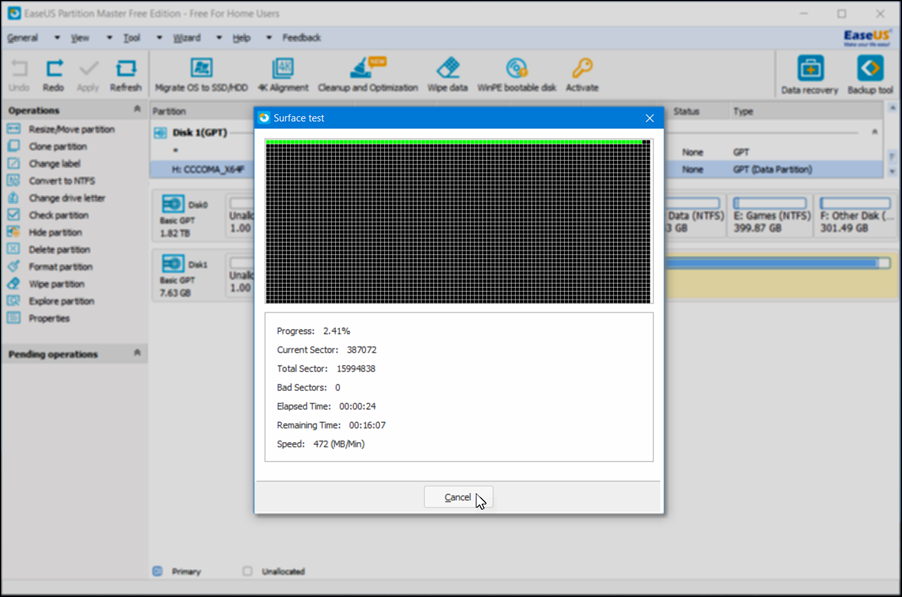Select Change drive letter operation
The height and width of the screenshot is (597, 902).
[x=67, y=198]
